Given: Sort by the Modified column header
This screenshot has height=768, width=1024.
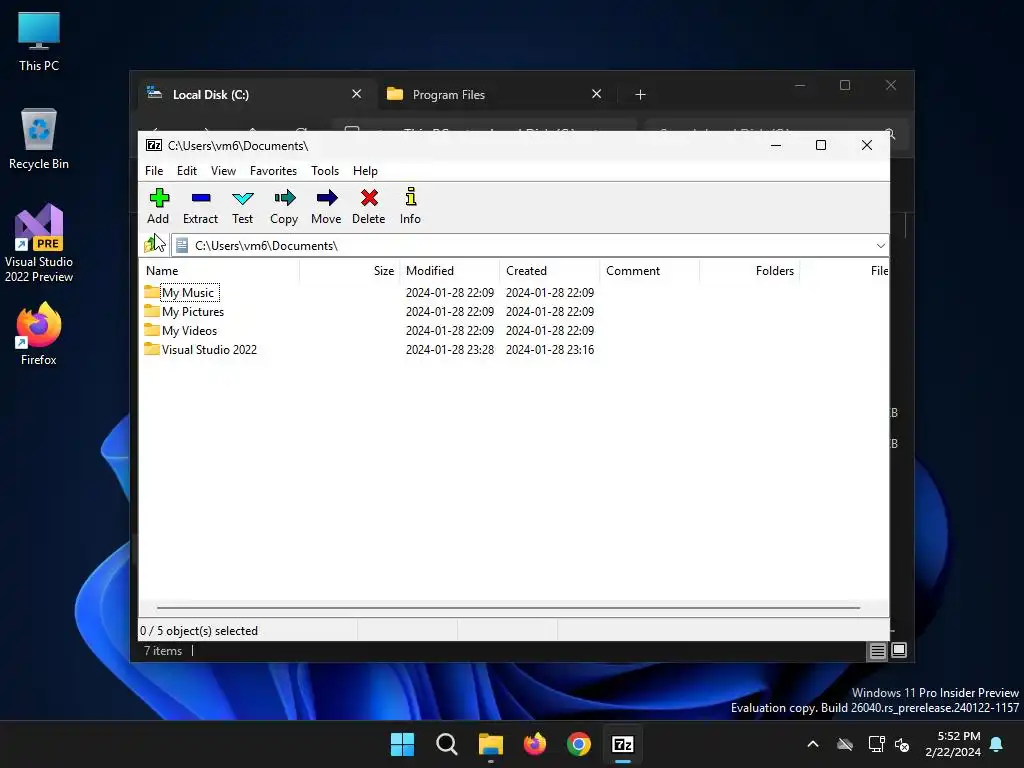Looking at the screenshot, I should [x=449, y=270].
